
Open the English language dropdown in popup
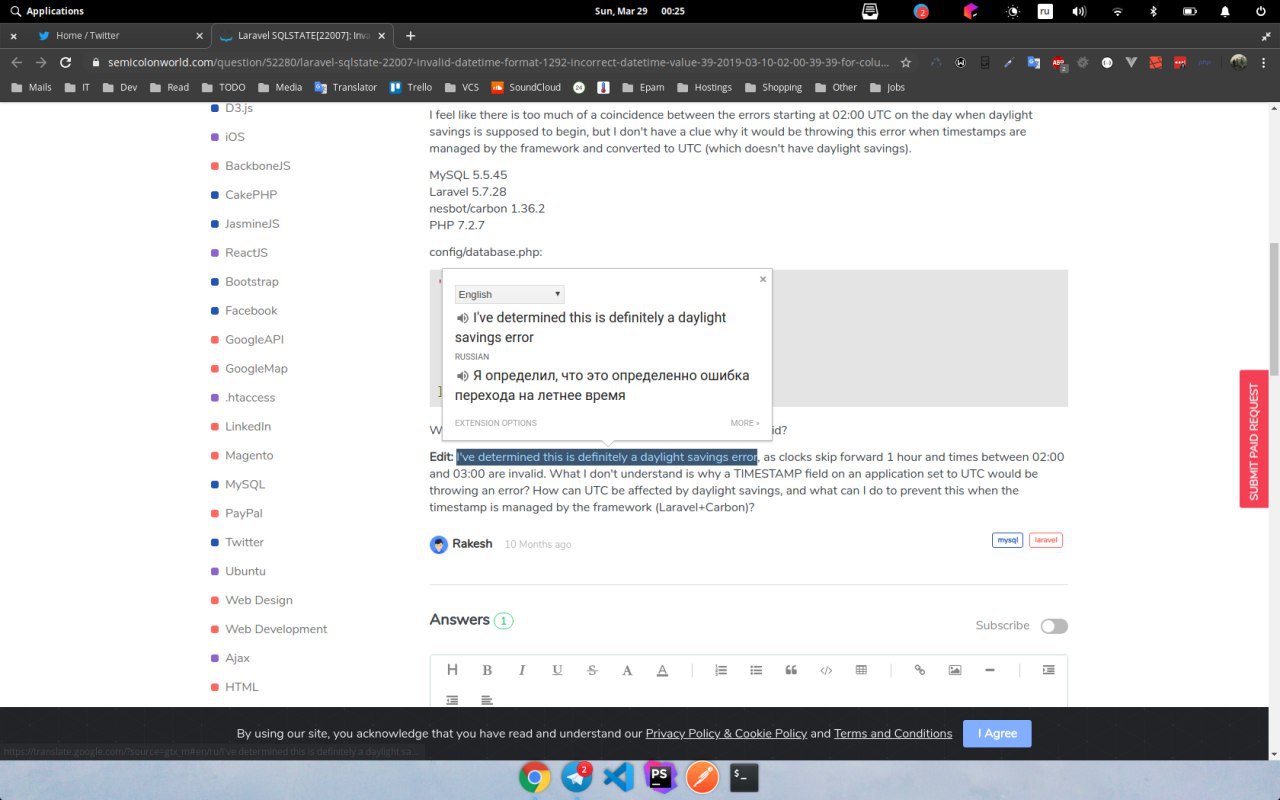(x=510, y=294)
